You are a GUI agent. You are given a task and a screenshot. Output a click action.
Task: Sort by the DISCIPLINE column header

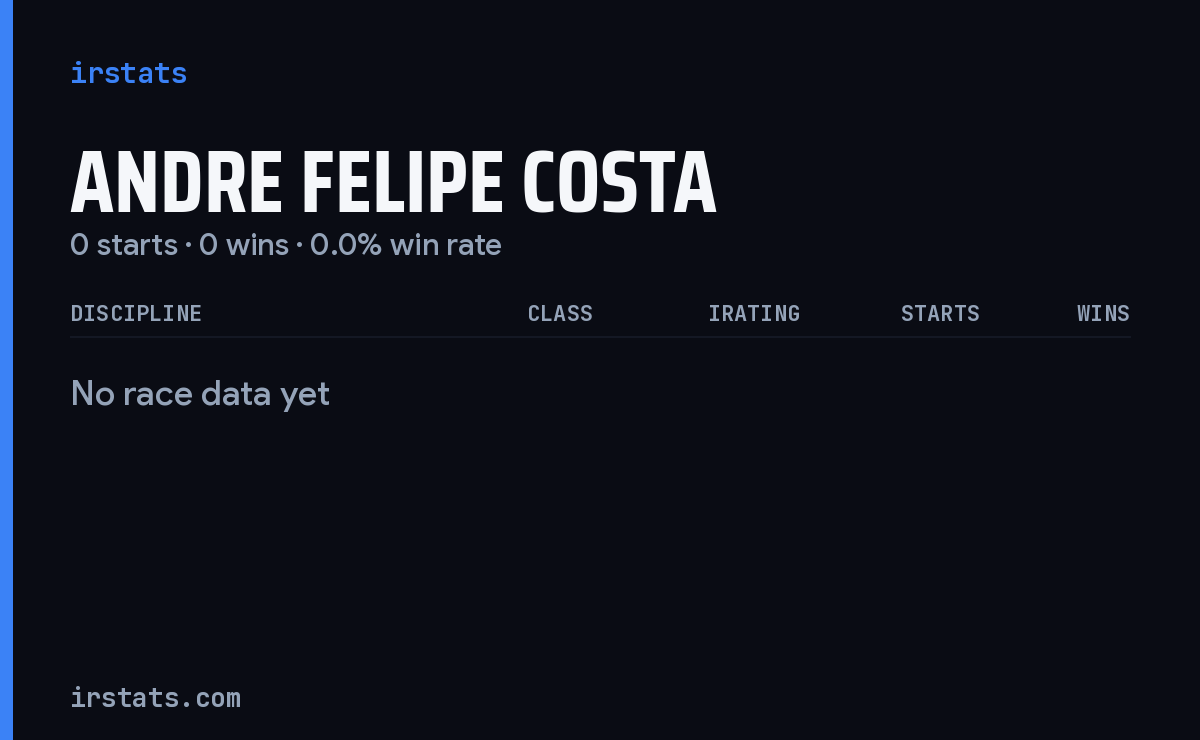(x=136, y=314)
